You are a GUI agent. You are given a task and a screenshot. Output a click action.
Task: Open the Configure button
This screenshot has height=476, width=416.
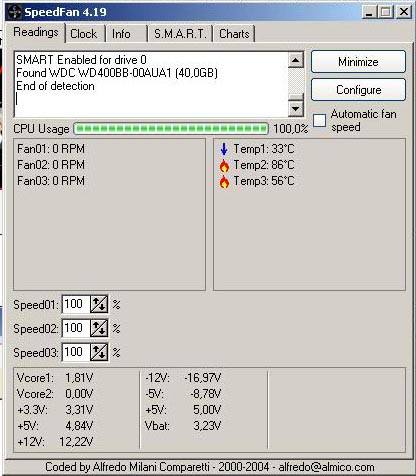358,90
